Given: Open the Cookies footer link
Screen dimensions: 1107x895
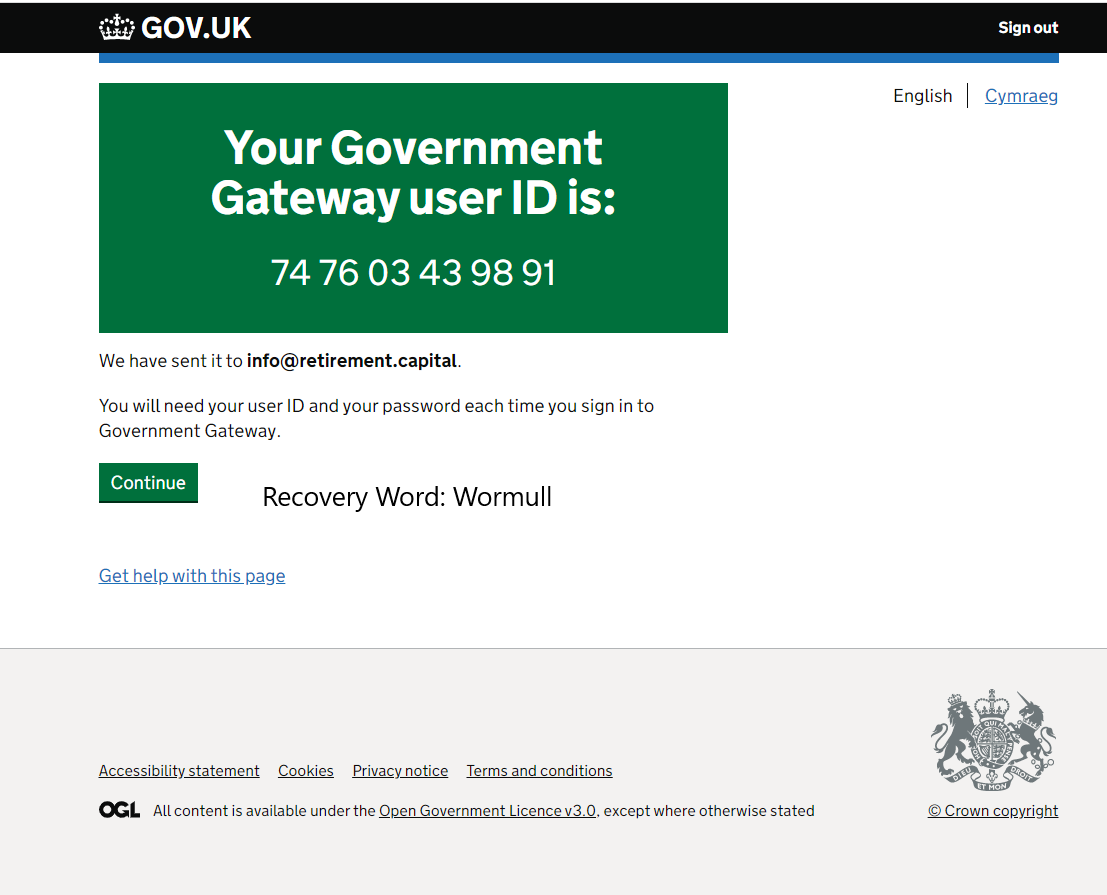Looking at the screenshot, I should tap(306, 771).
